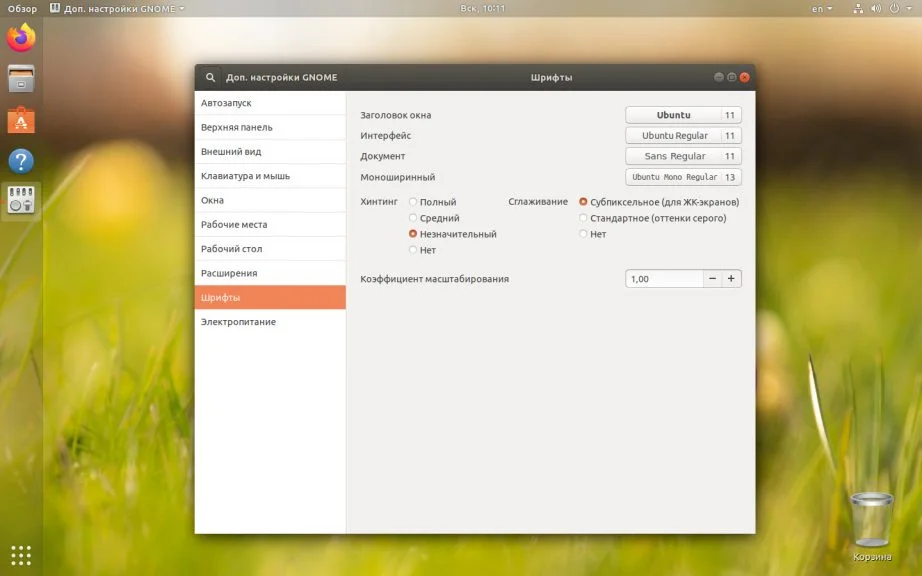Select Средний hinting radio button

(413, 218)
